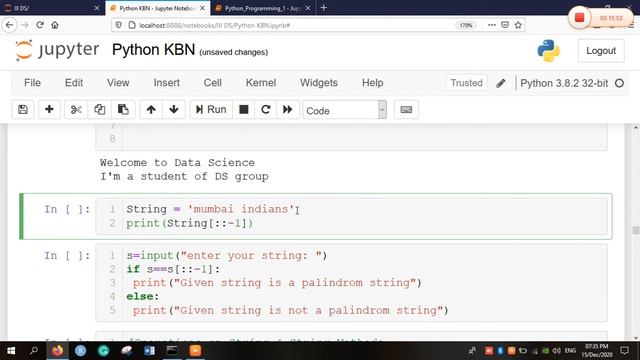Image resolution: width=640 pixels, height=360 pixels.
Task: Open page actions three-dots menu
Action: [492, 25]
